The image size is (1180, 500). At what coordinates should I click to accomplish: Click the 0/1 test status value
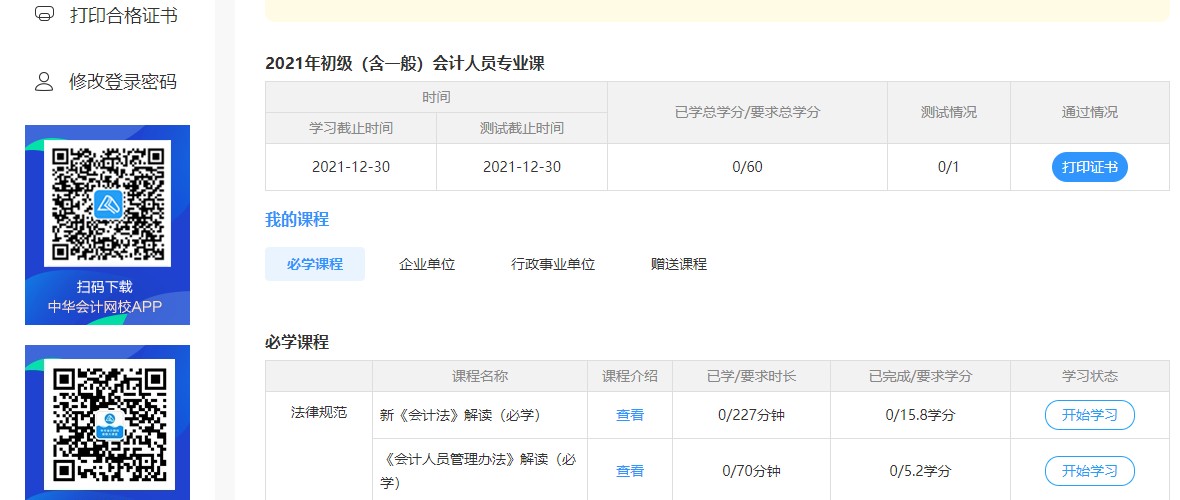pyautogui.click(x=948, y=167)
